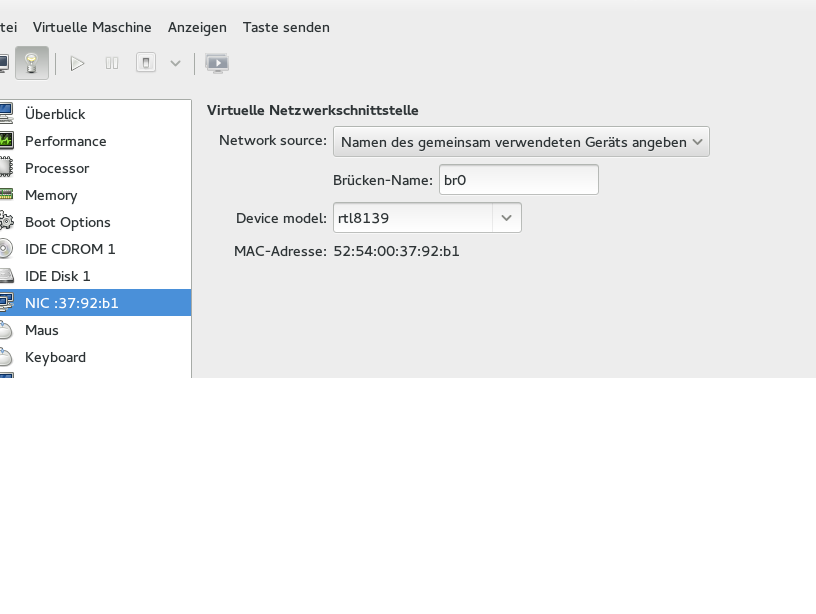Select IDE CDROM 1 device
Image resolution: width=816 pixels, height=614 pixels.
pyautogui.click(x=70, y=249)
